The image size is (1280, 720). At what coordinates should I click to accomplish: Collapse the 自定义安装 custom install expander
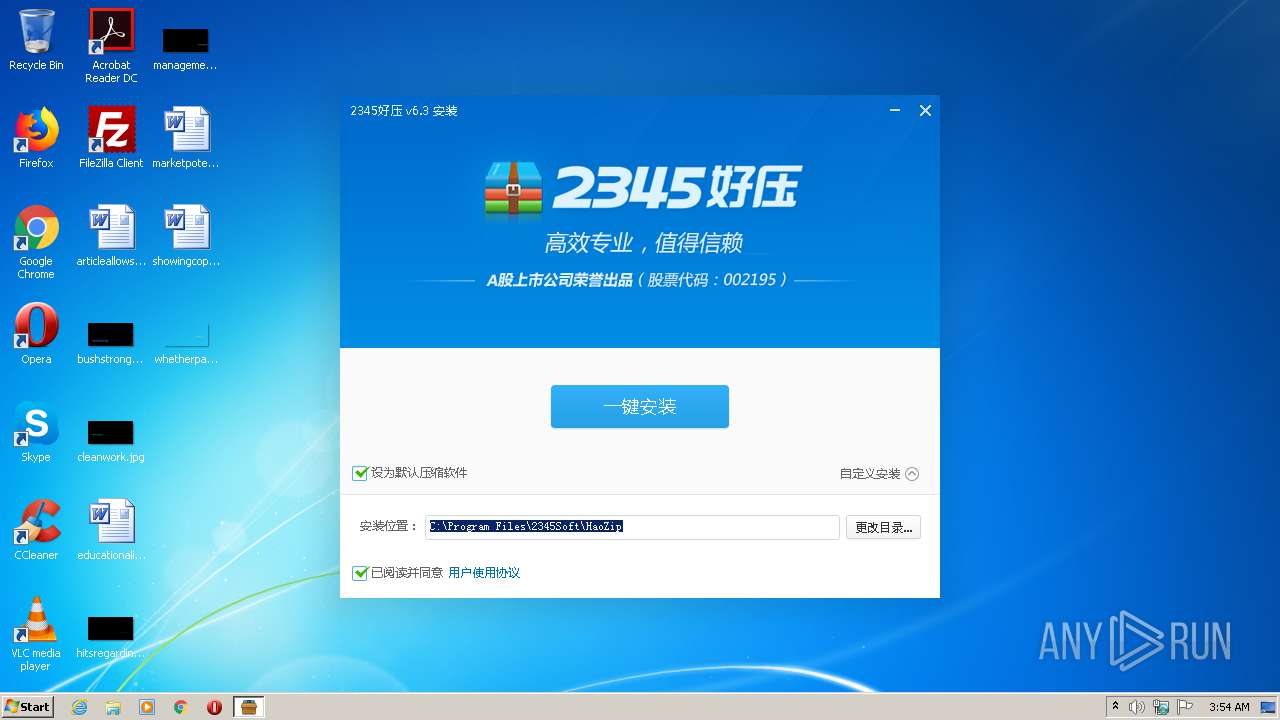[879, 474]
